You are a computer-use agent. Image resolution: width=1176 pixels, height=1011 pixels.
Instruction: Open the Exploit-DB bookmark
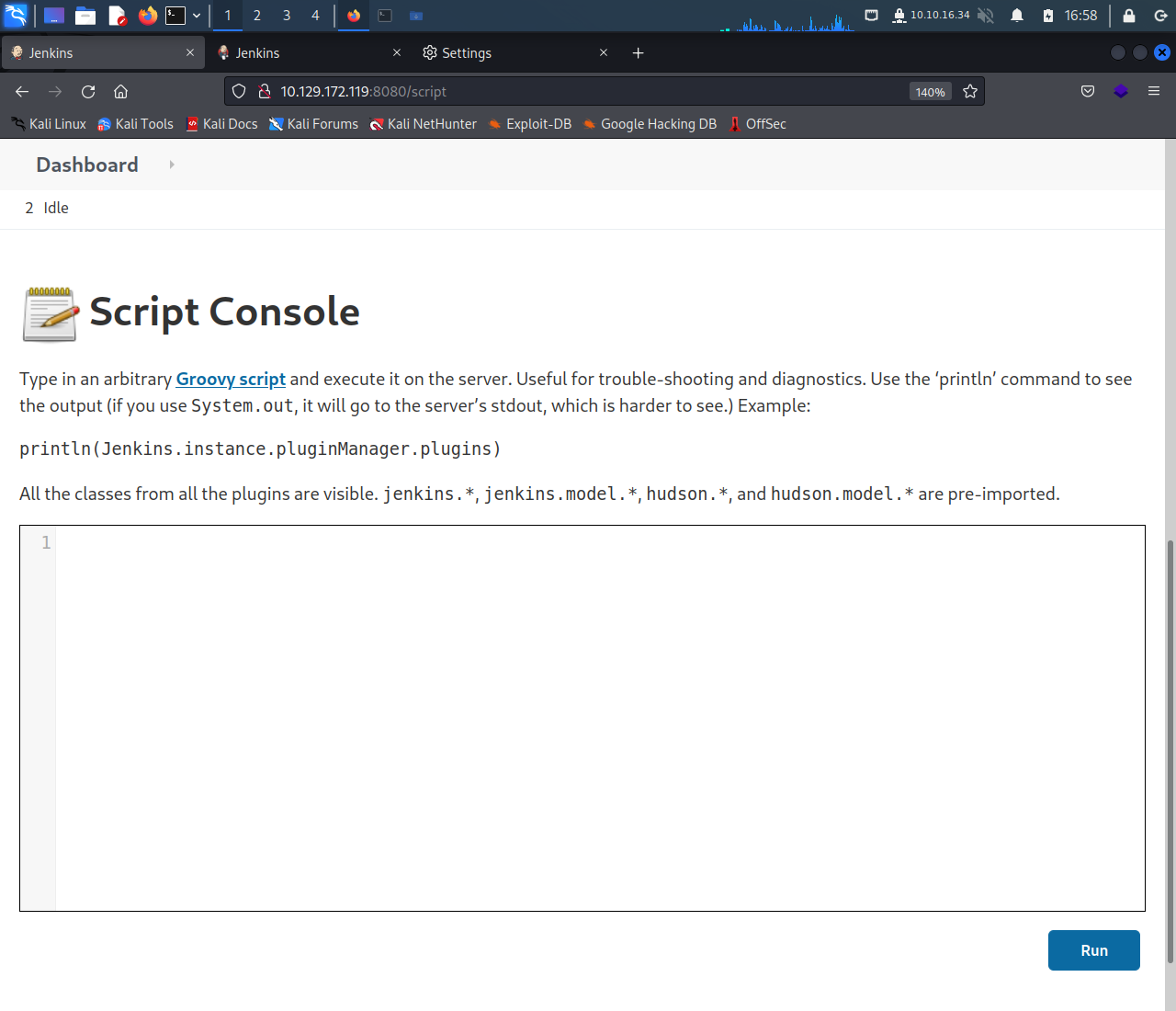point(529,124)
